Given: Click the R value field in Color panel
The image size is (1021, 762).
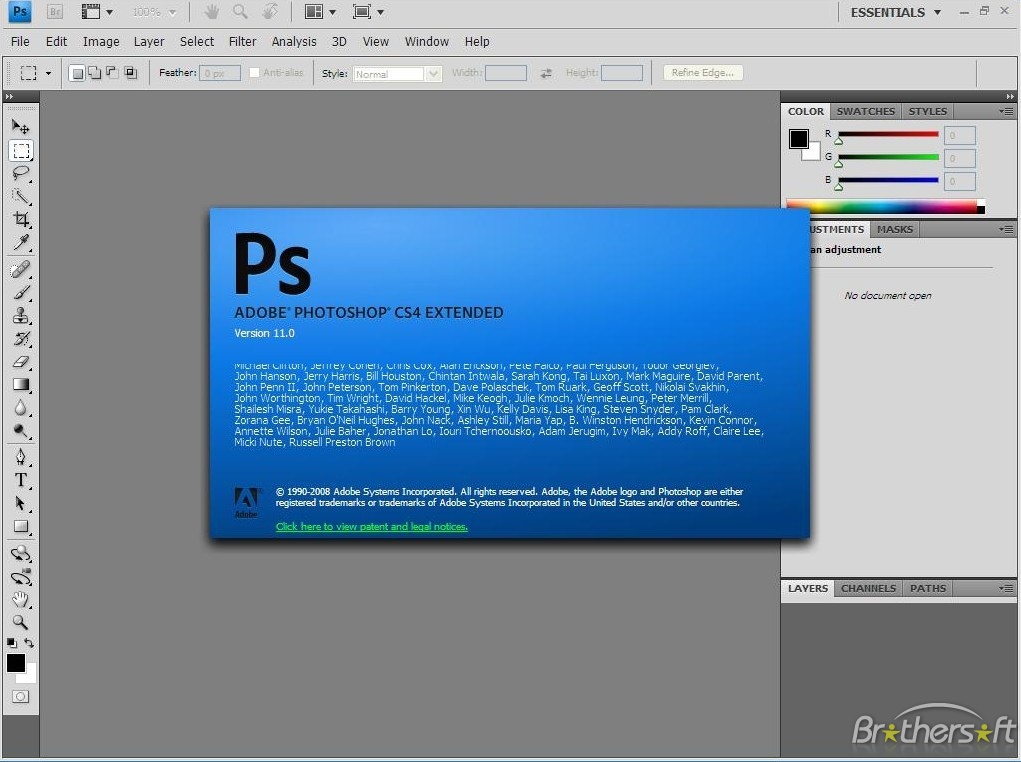Looking at the screenshot, I should tap(957, 135).
